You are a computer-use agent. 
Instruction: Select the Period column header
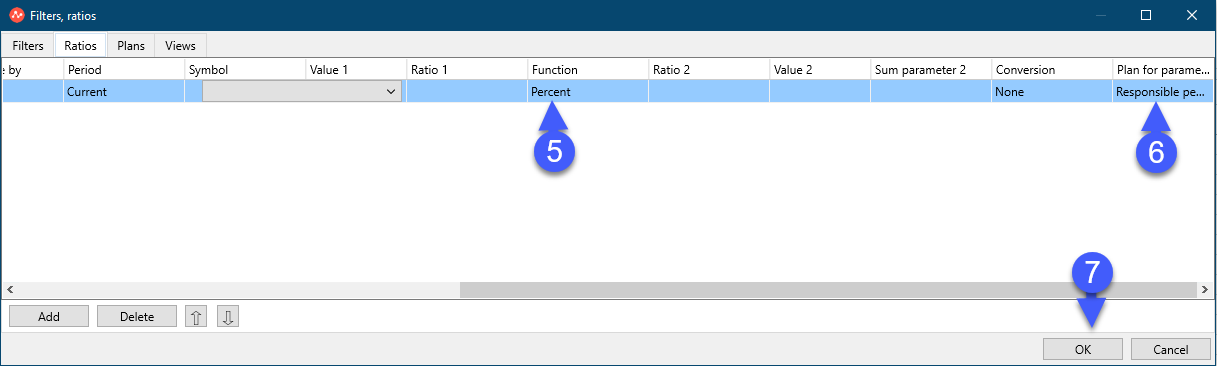point(124,70)
